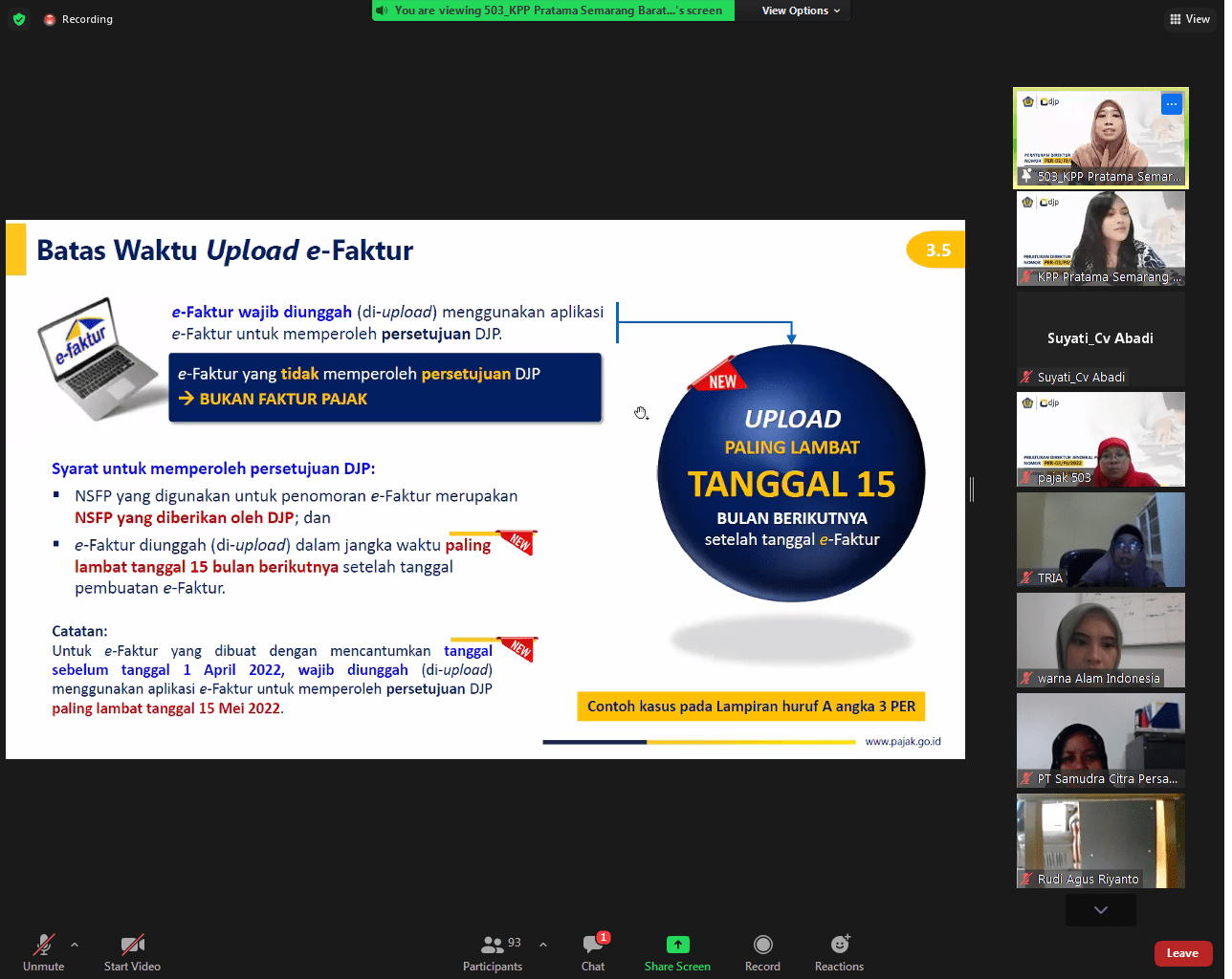1232x979 pixels.
Task: Select the TRIA participant video
Action: tap(1100, 539)
